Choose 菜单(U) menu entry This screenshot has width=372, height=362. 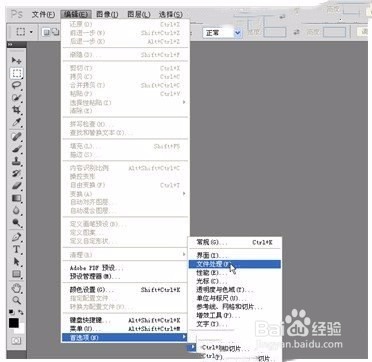pos(126,329)
